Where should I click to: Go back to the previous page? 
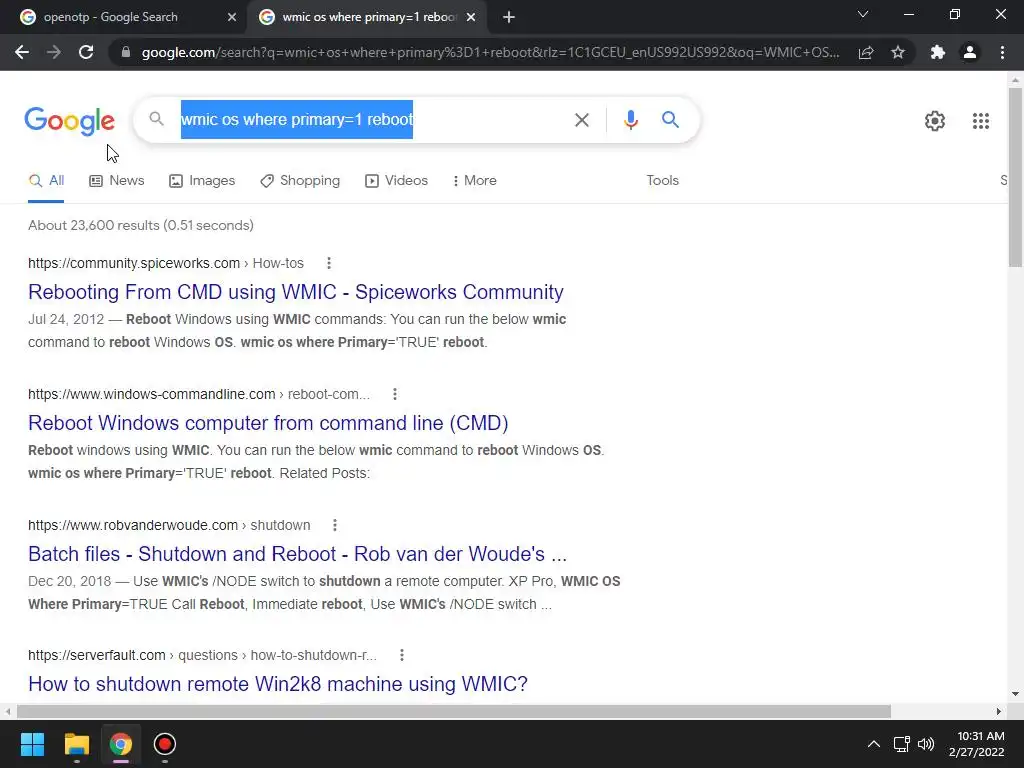point(22,52)
